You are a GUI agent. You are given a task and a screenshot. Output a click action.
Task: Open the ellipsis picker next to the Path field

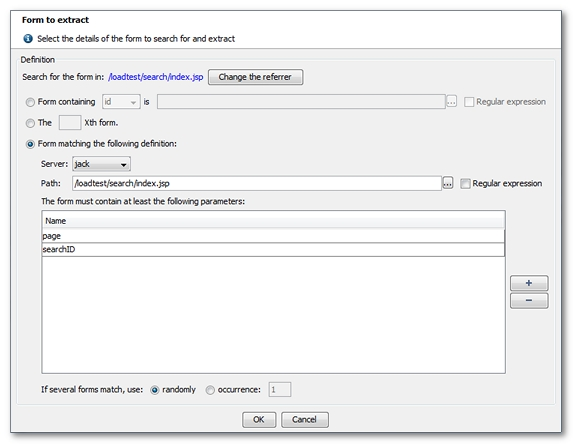coord(448,183)
